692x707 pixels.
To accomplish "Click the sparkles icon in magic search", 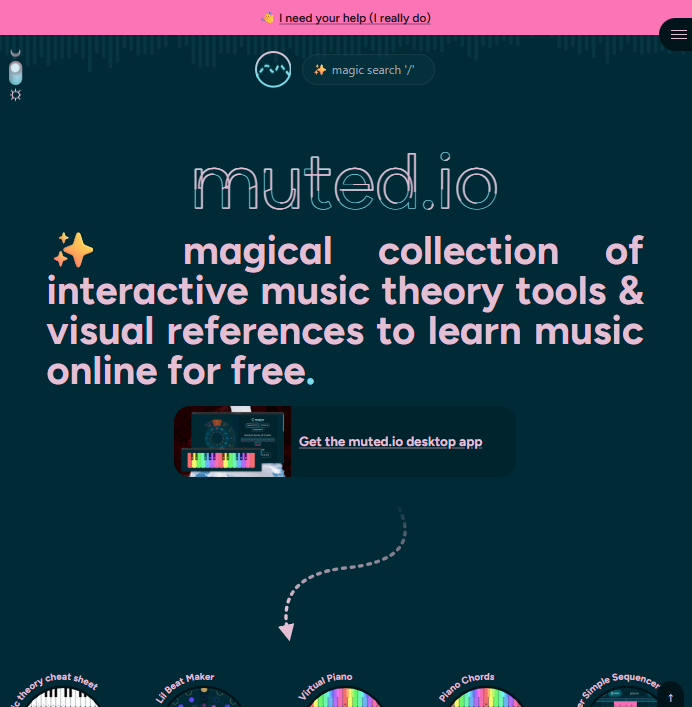I will 320,70.
